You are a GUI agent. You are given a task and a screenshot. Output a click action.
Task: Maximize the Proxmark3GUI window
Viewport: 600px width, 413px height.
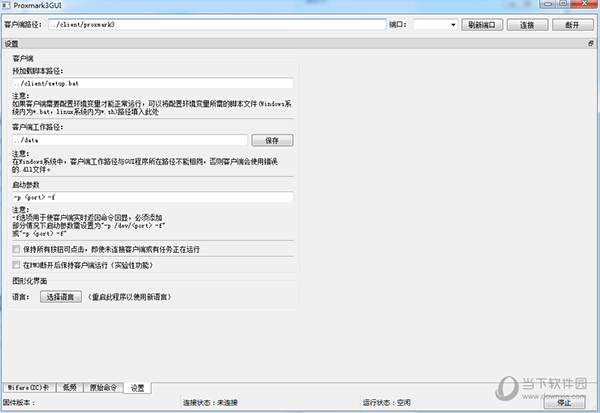[x=563, y=4]
